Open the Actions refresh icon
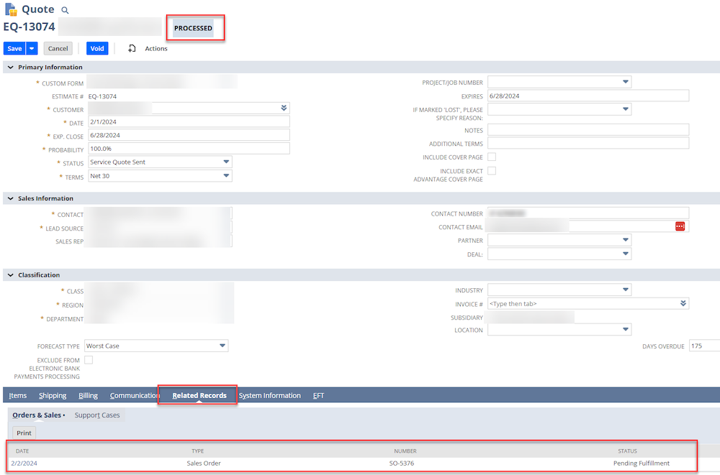720x475 pixels. point(132,48)
